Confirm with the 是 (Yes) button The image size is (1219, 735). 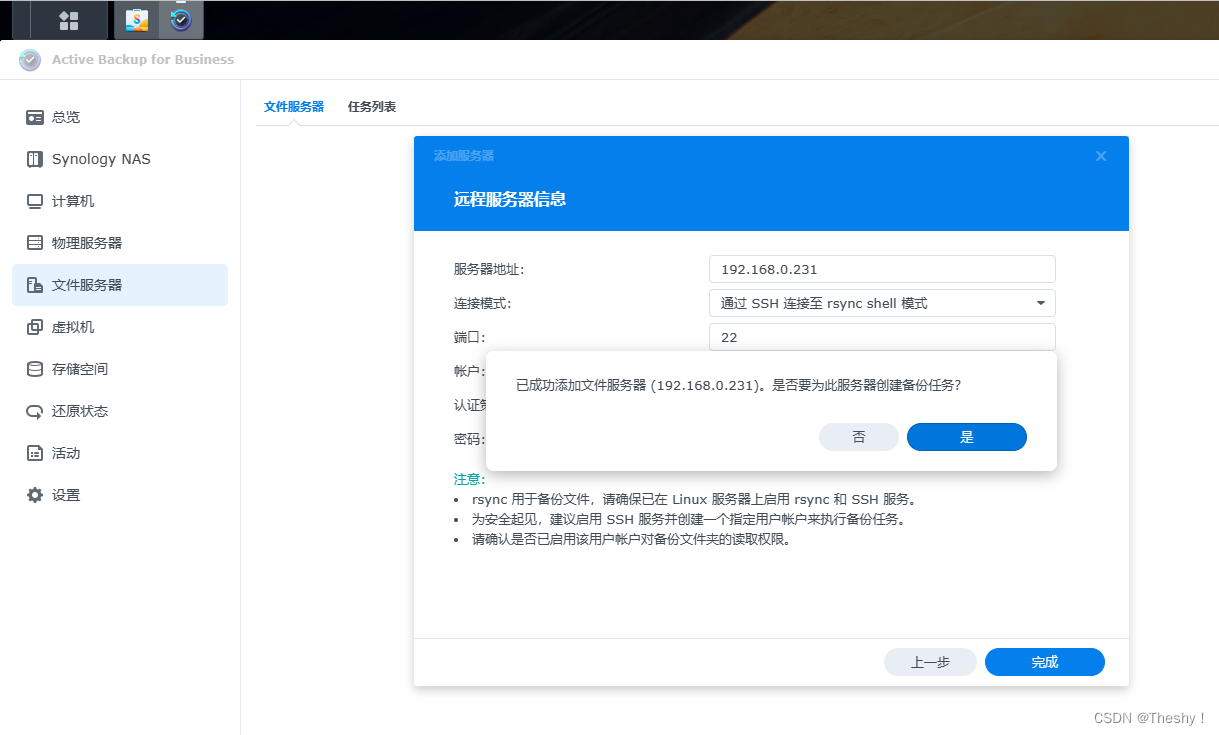[x=966, y=437]
